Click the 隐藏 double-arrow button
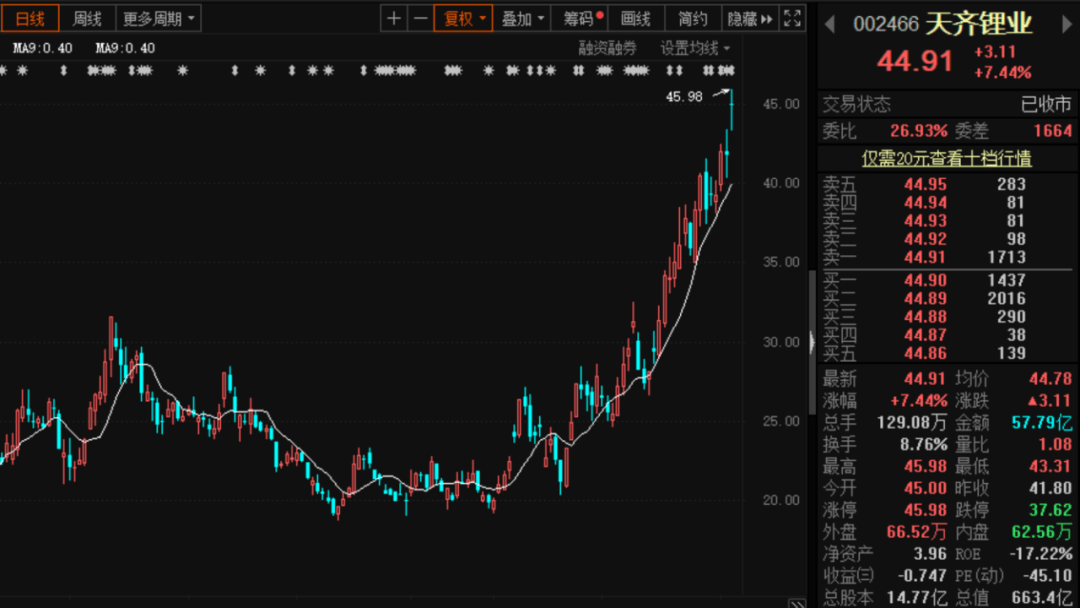1080x608 pixels. 750,19
